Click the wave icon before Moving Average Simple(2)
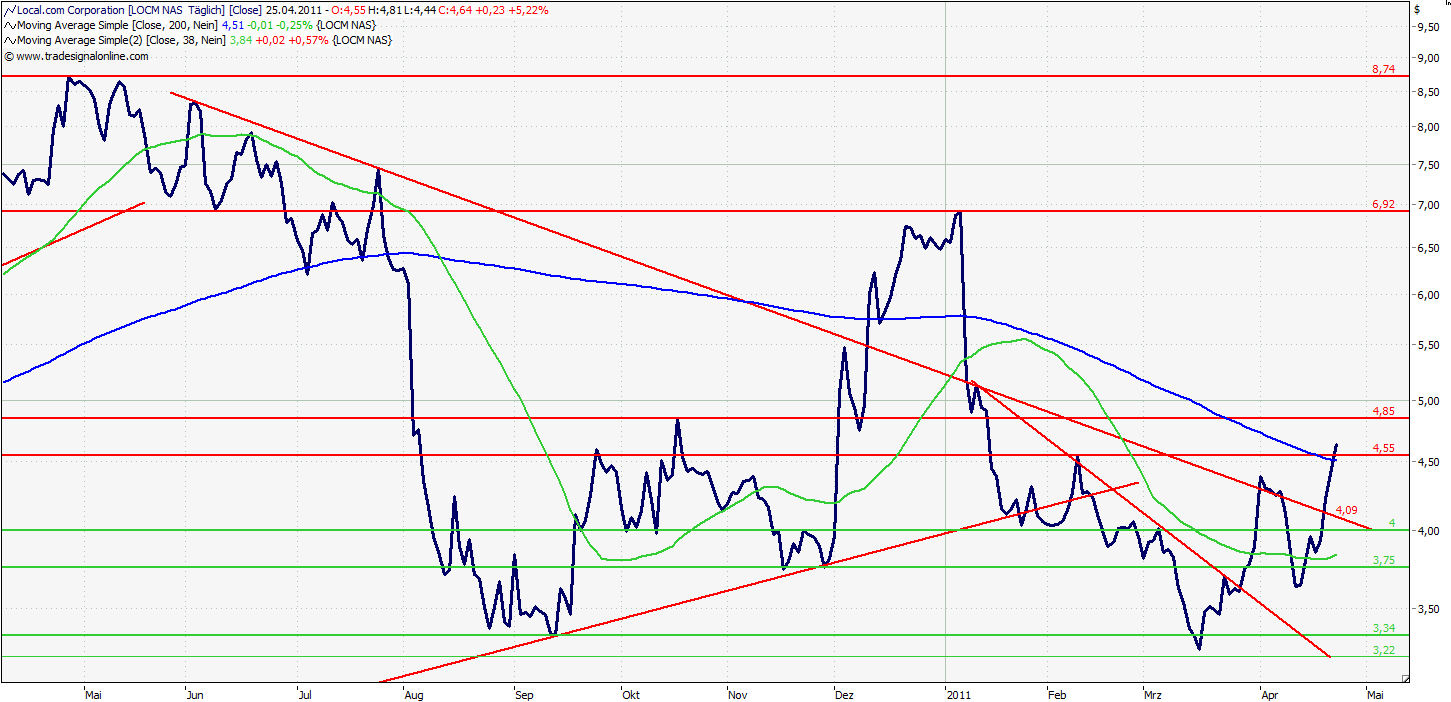Viewport: 1451px width, 702px height. pyautogui.click(x=10, y=39)
